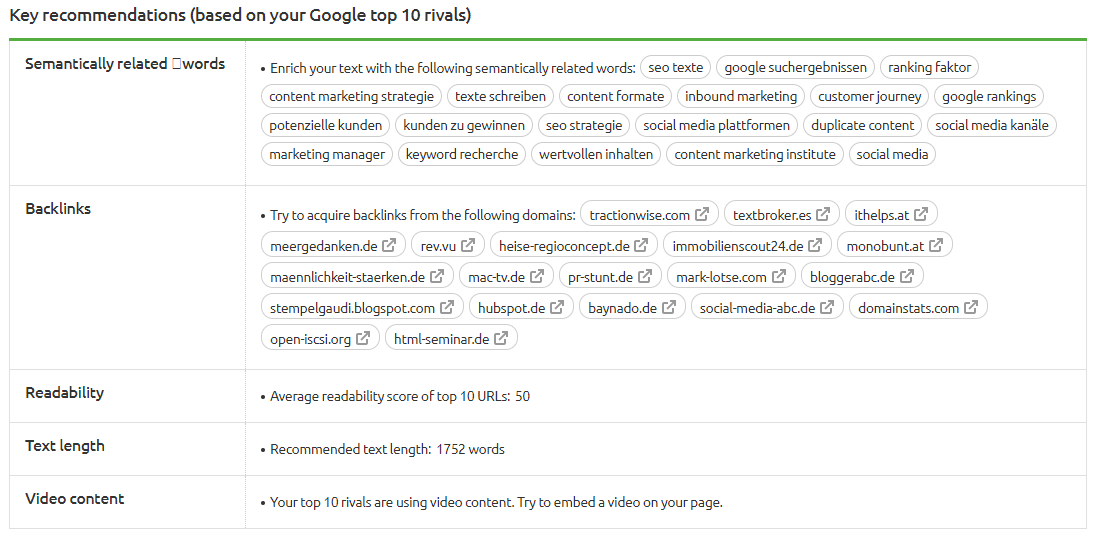Open external link icon for rev.vu
The width and height of the screenshot is (1096, 539).
(x=468, y=246)
